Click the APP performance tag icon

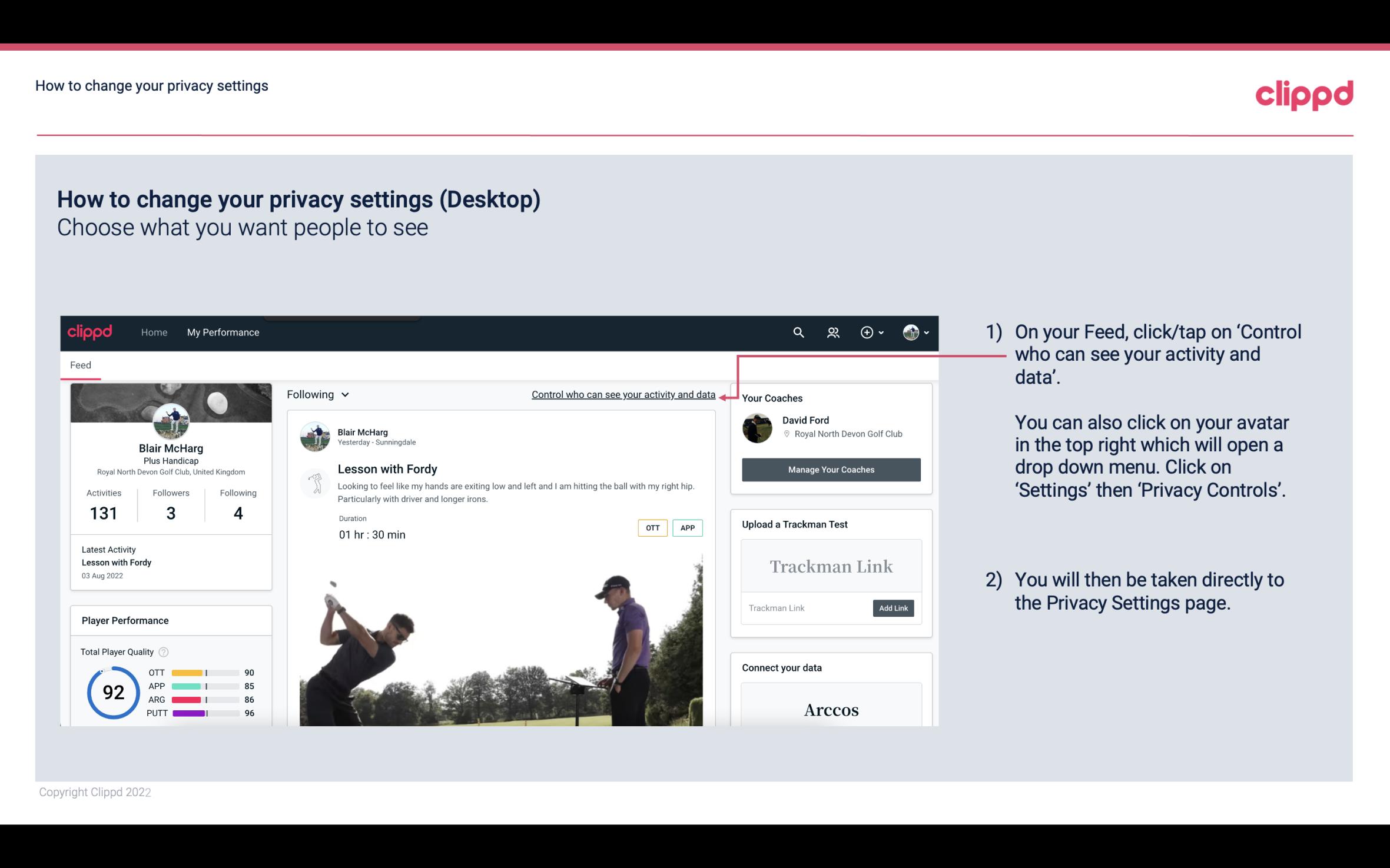(x=688, y=527)
